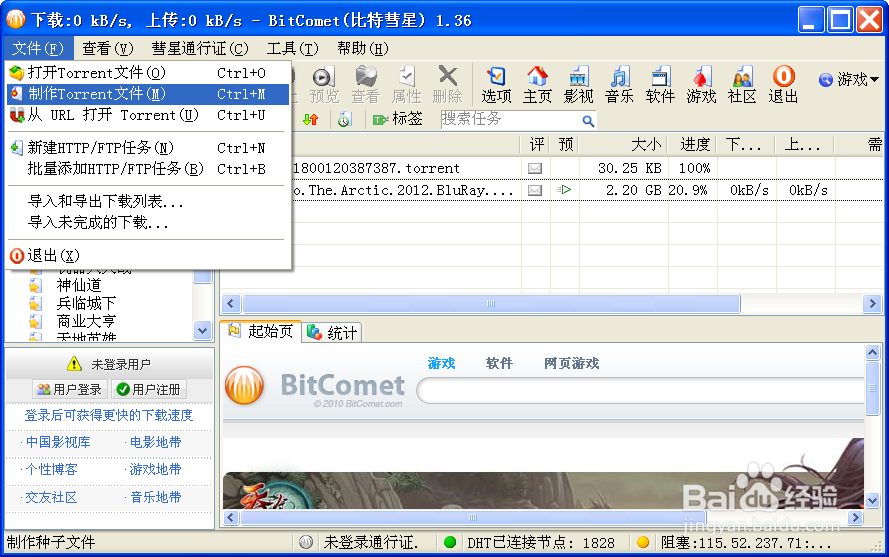
Task: Select 退出(X) in the file menu
Action: (148, 255)
